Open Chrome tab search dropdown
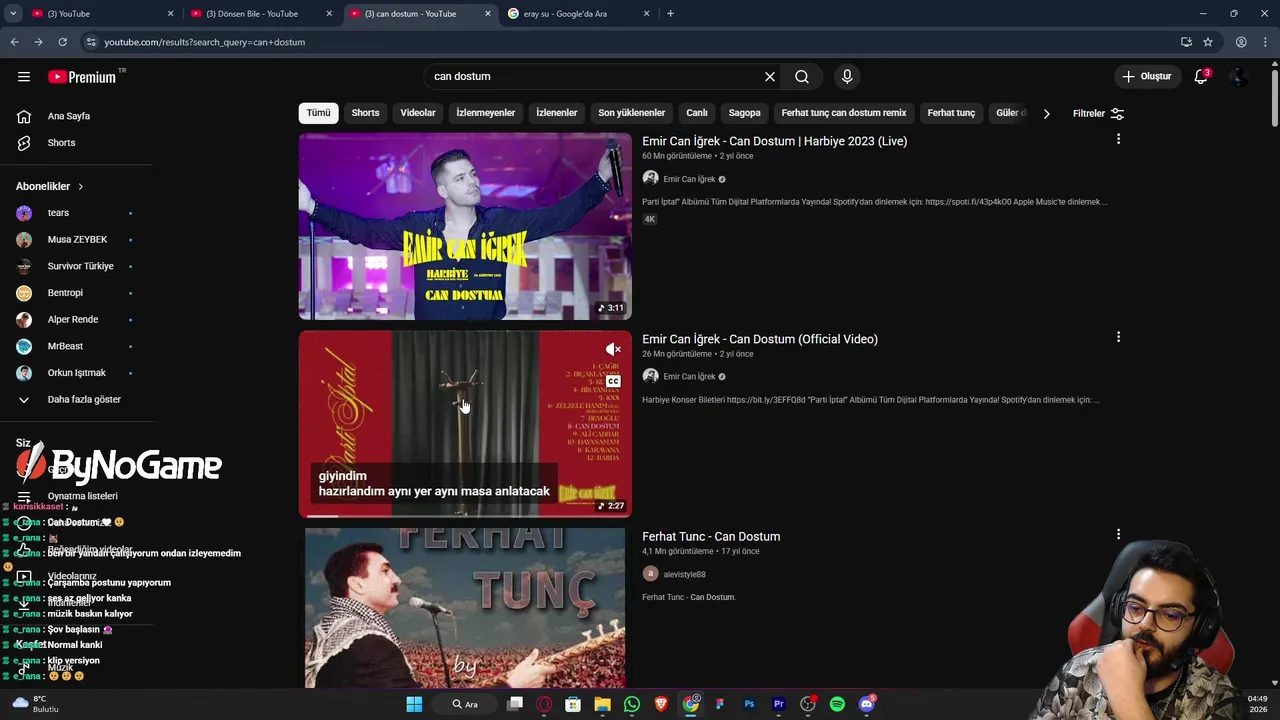Screen dimensions: 1280x720 [x=13, y=14]
